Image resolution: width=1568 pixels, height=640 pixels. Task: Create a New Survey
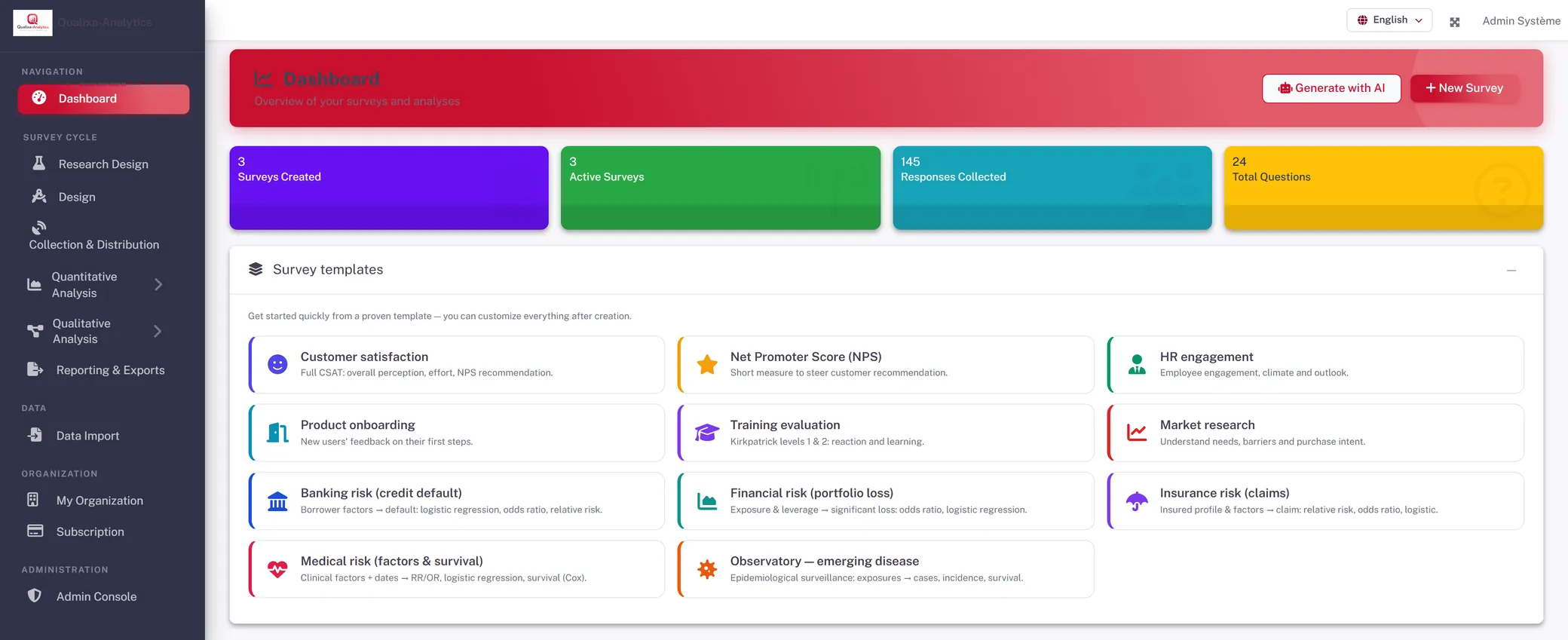click(1464, 88)
